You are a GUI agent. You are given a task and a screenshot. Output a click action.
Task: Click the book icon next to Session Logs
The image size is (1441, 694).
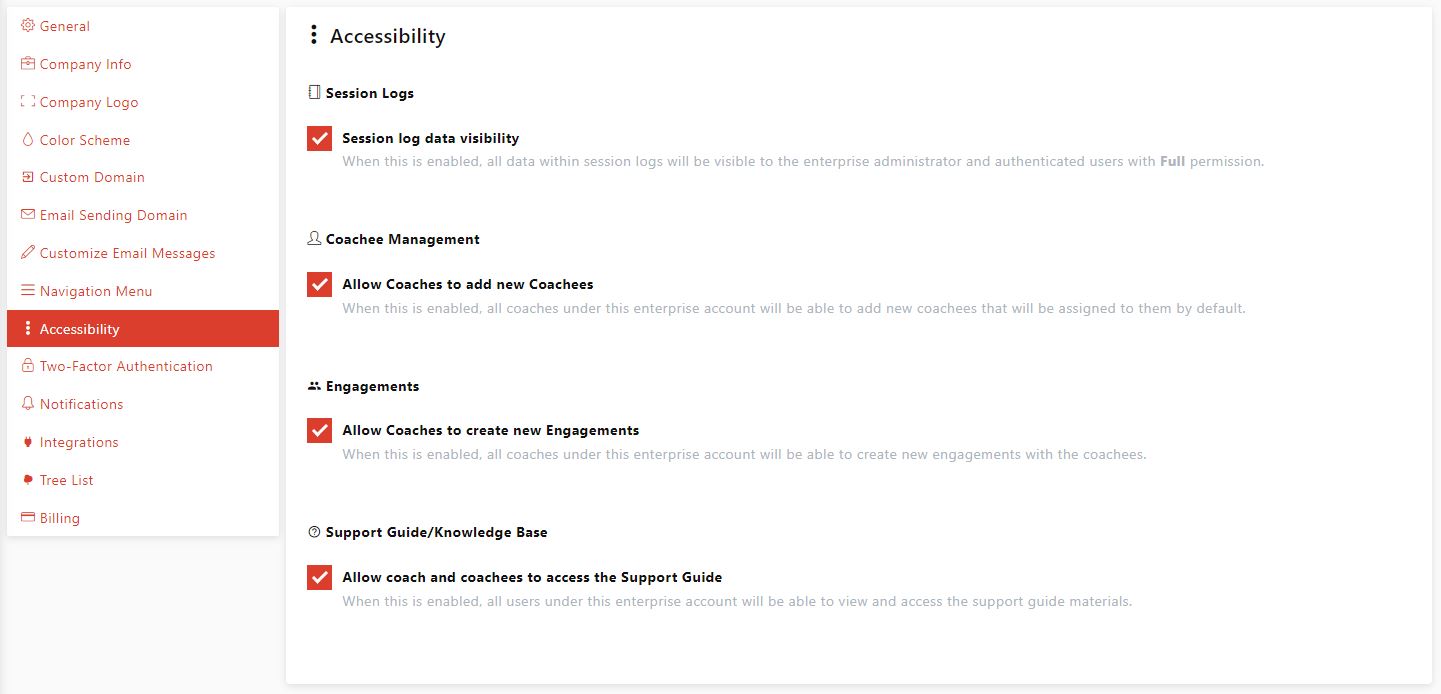(314, 92)
